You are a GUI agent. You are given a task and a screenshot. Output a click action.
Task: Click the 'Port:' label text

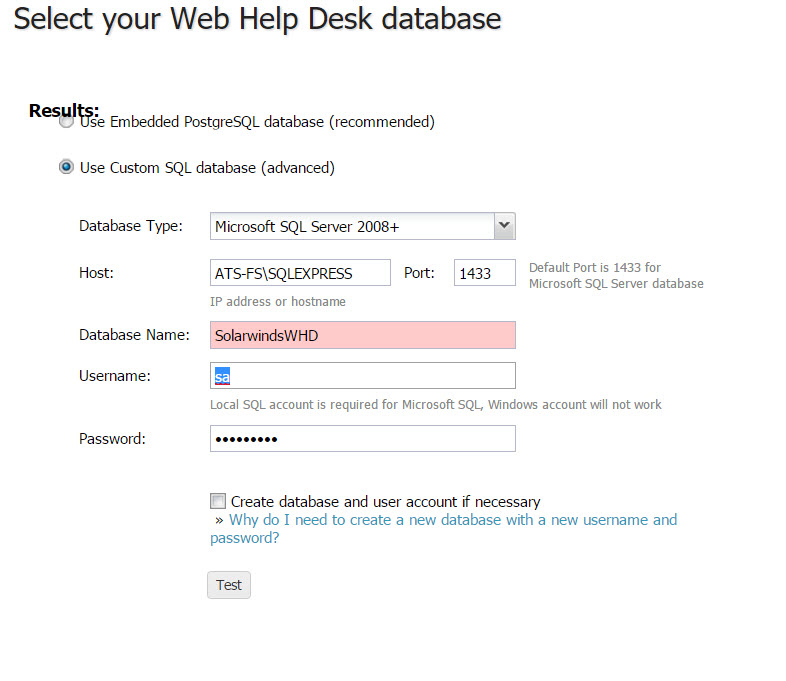[x=419, y=272]
